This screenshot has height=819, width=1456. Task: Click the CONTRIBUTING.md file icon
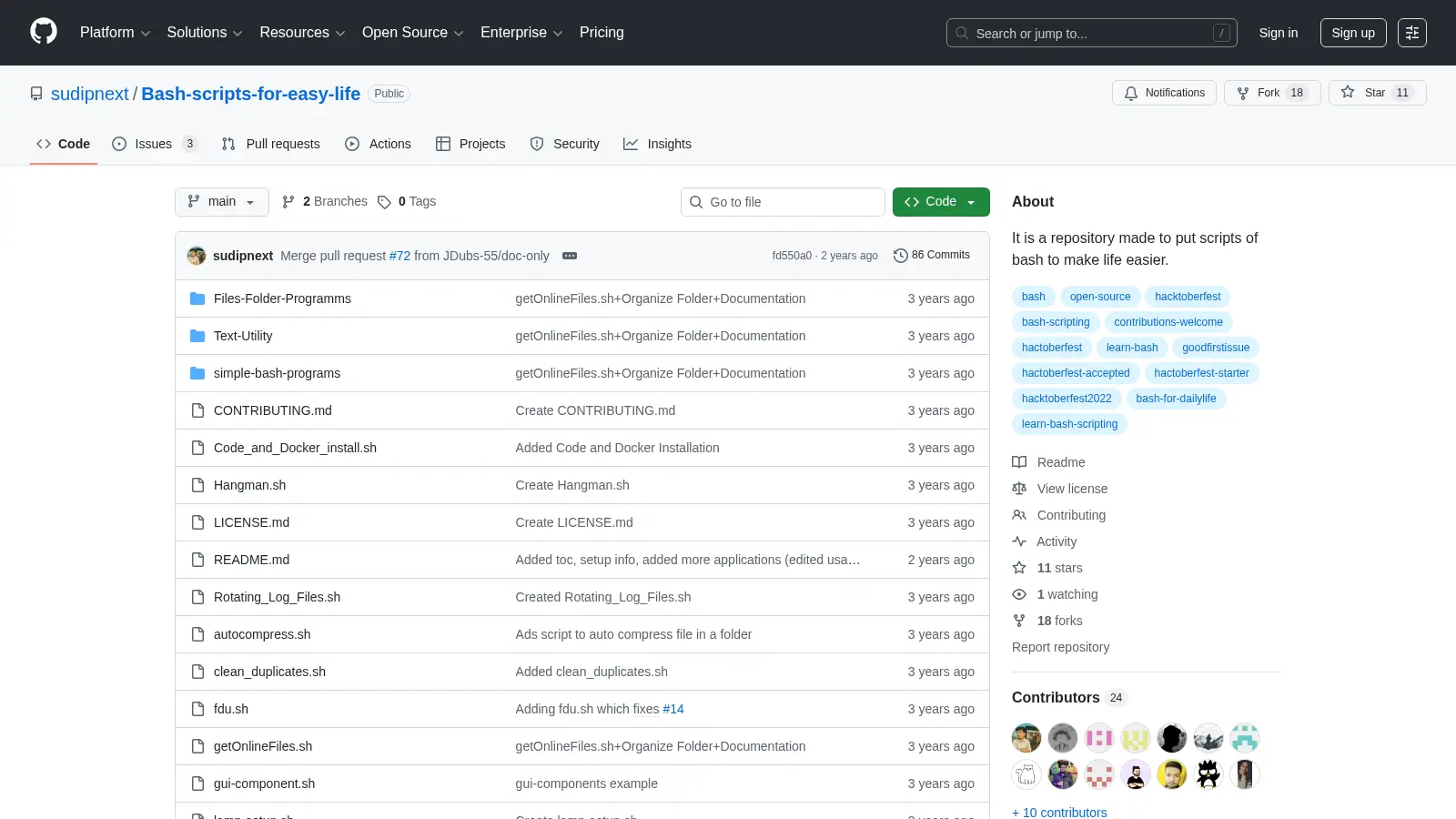point(197,410)
